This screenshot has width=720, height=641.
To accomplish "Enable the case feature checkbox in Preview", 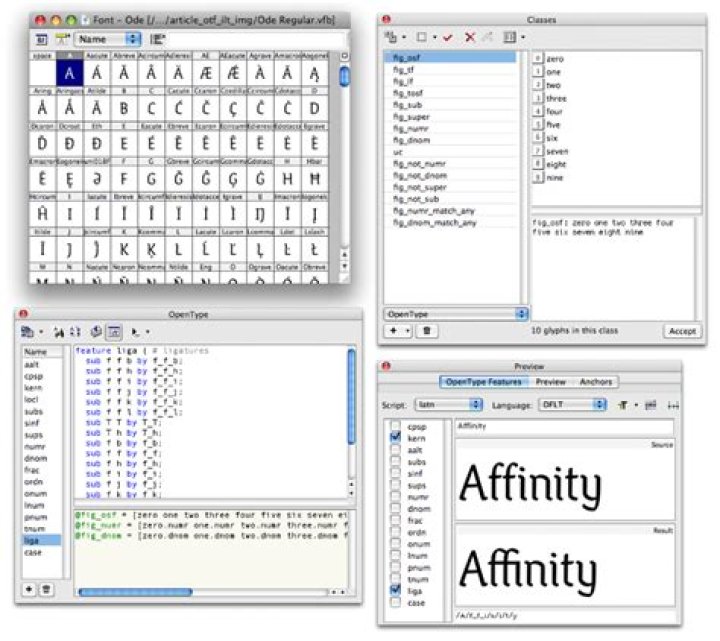I will (395, 602).
